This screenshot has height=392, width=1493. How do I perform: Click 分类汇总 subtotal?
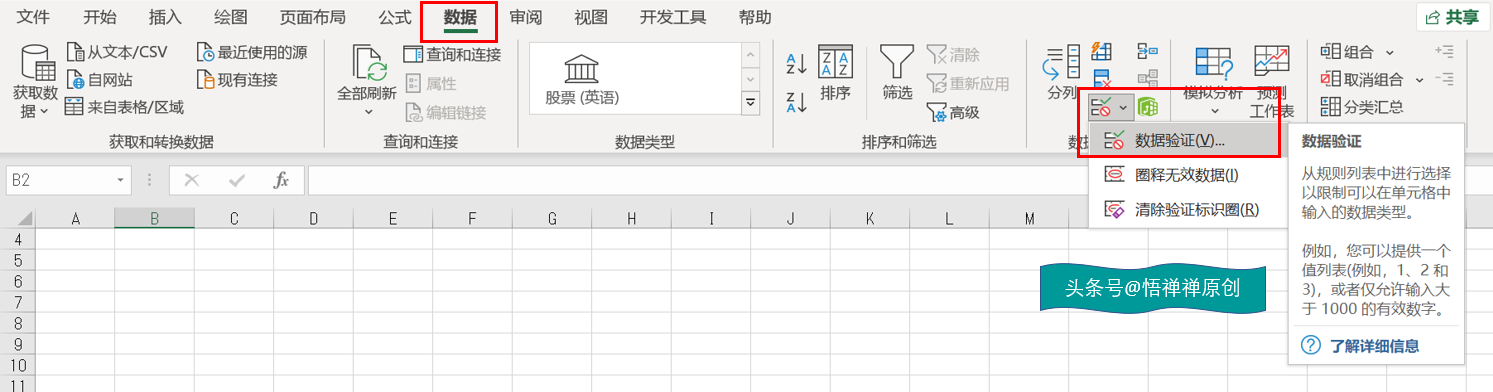coord(1361,107)
